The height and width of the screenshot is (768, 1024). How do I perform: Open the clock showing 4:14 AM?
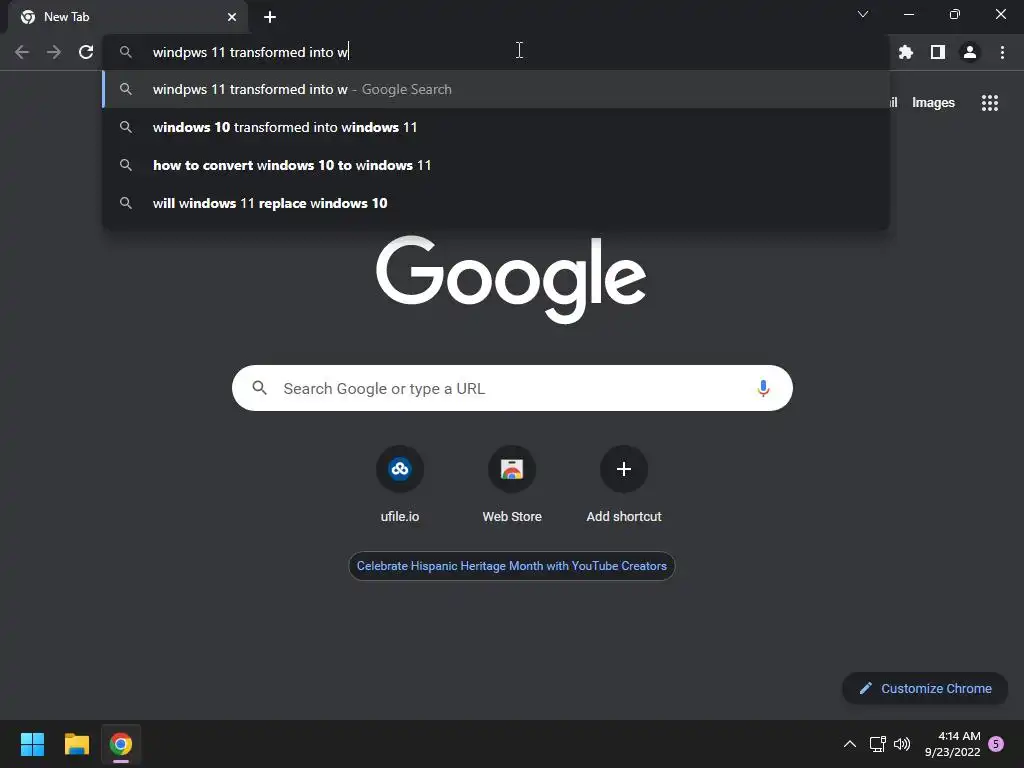tap(953, 744)
